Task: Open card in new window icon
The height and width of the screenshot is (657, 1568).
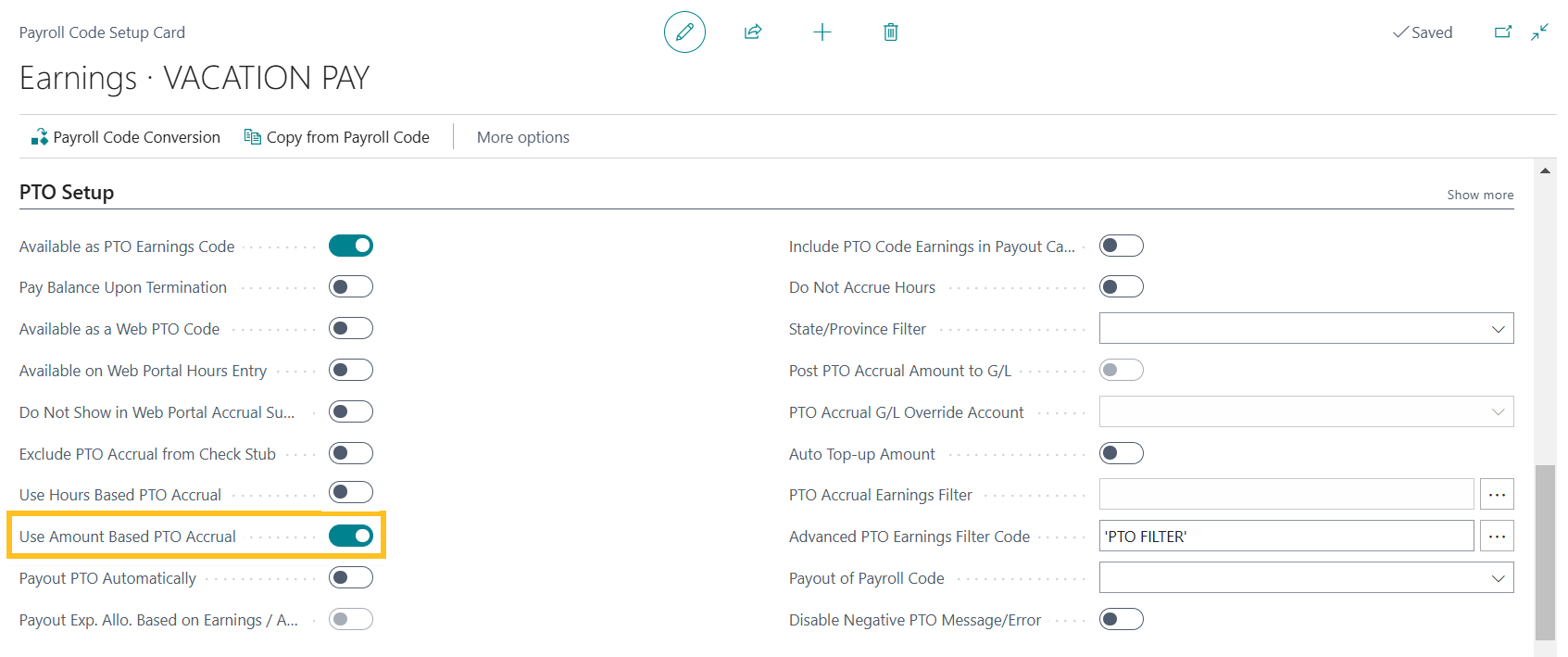Action: click(x=1502, y=32)
